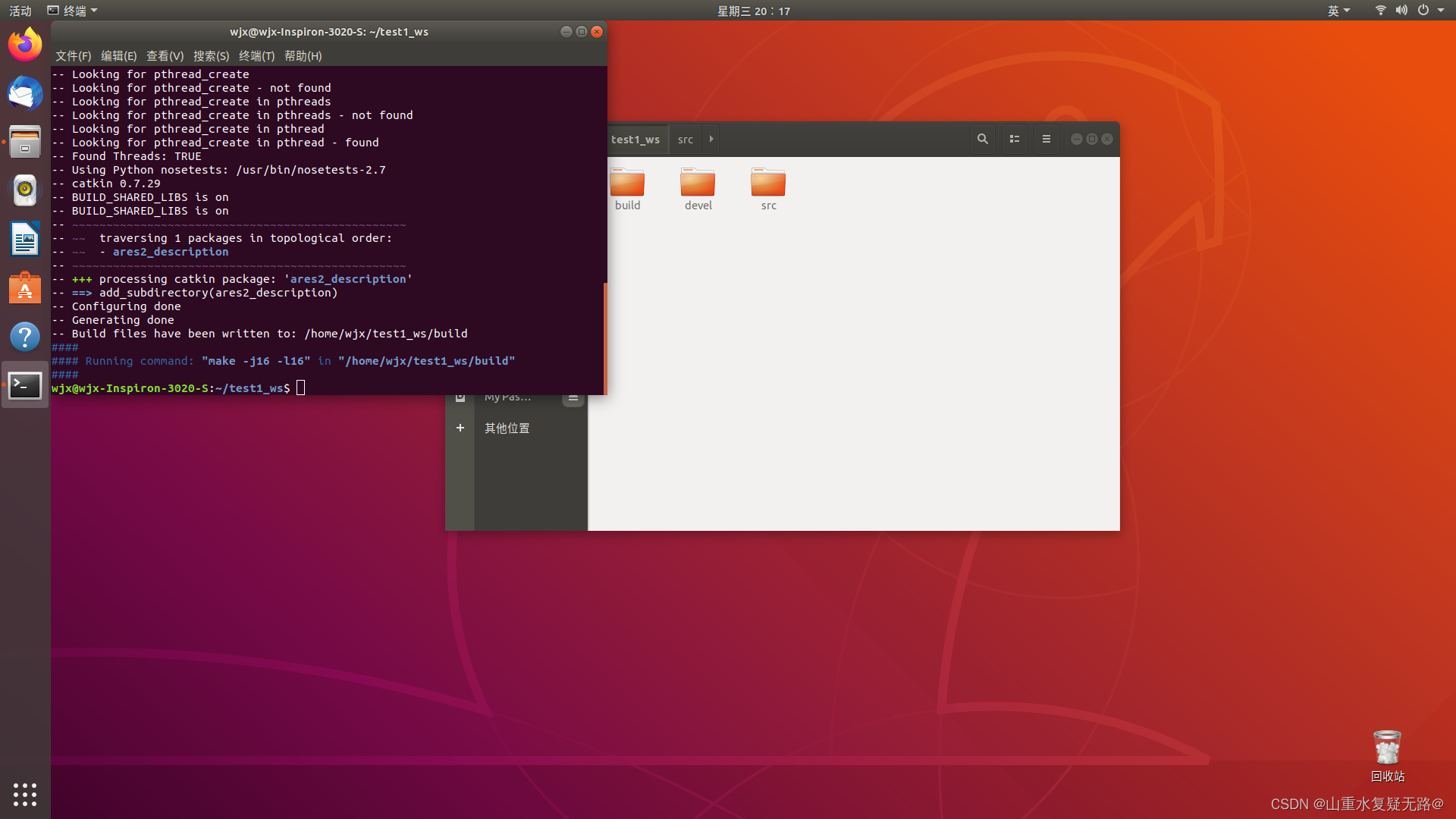Click the terminal vertical scrollbar
Image resolution: width=1456 pixels, height=819 pixels.
604,337
